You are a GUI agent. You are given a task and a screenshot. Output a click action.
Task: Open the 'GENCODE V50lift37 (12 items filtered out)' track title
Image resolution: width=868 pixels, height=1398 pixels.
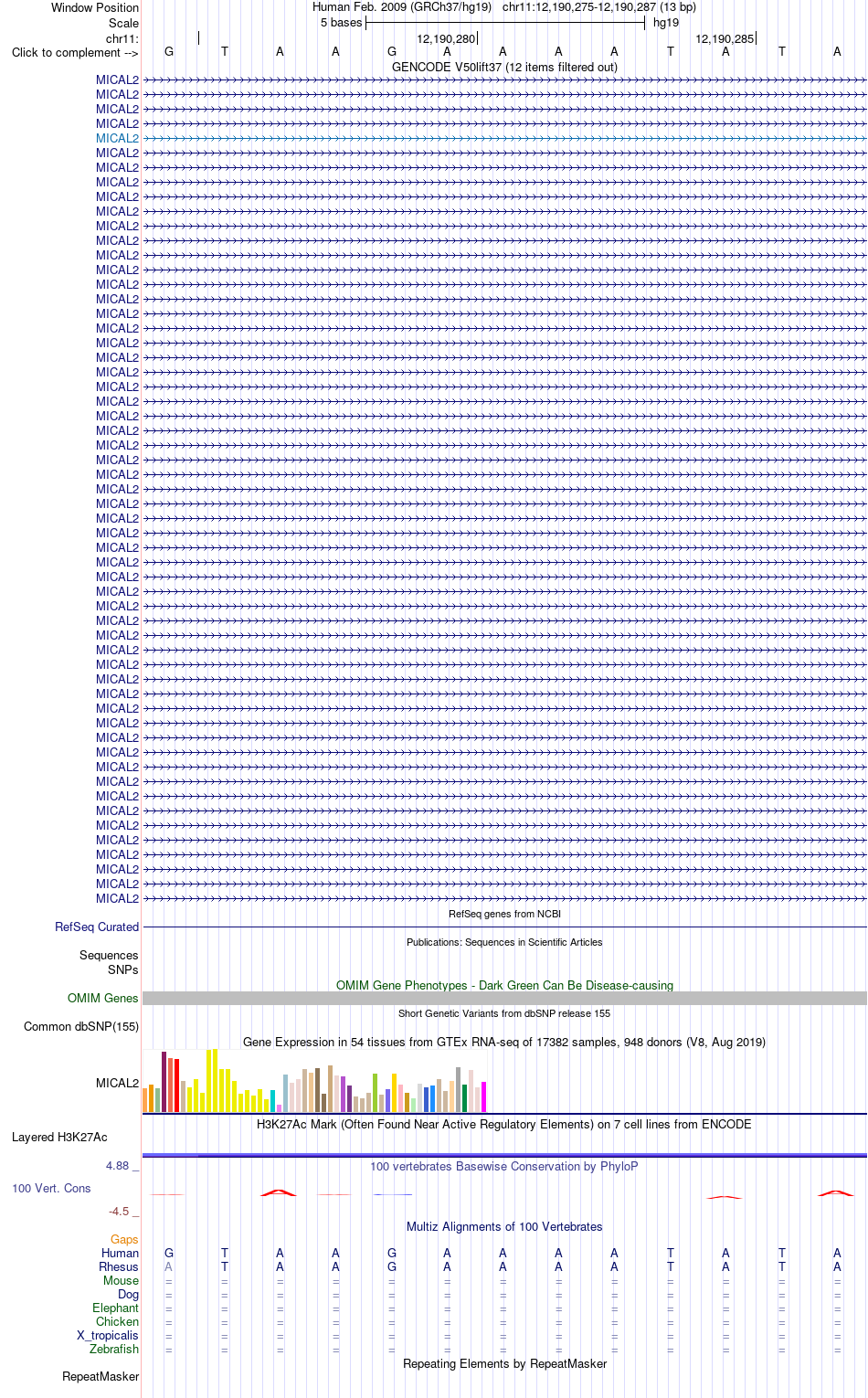504,67
